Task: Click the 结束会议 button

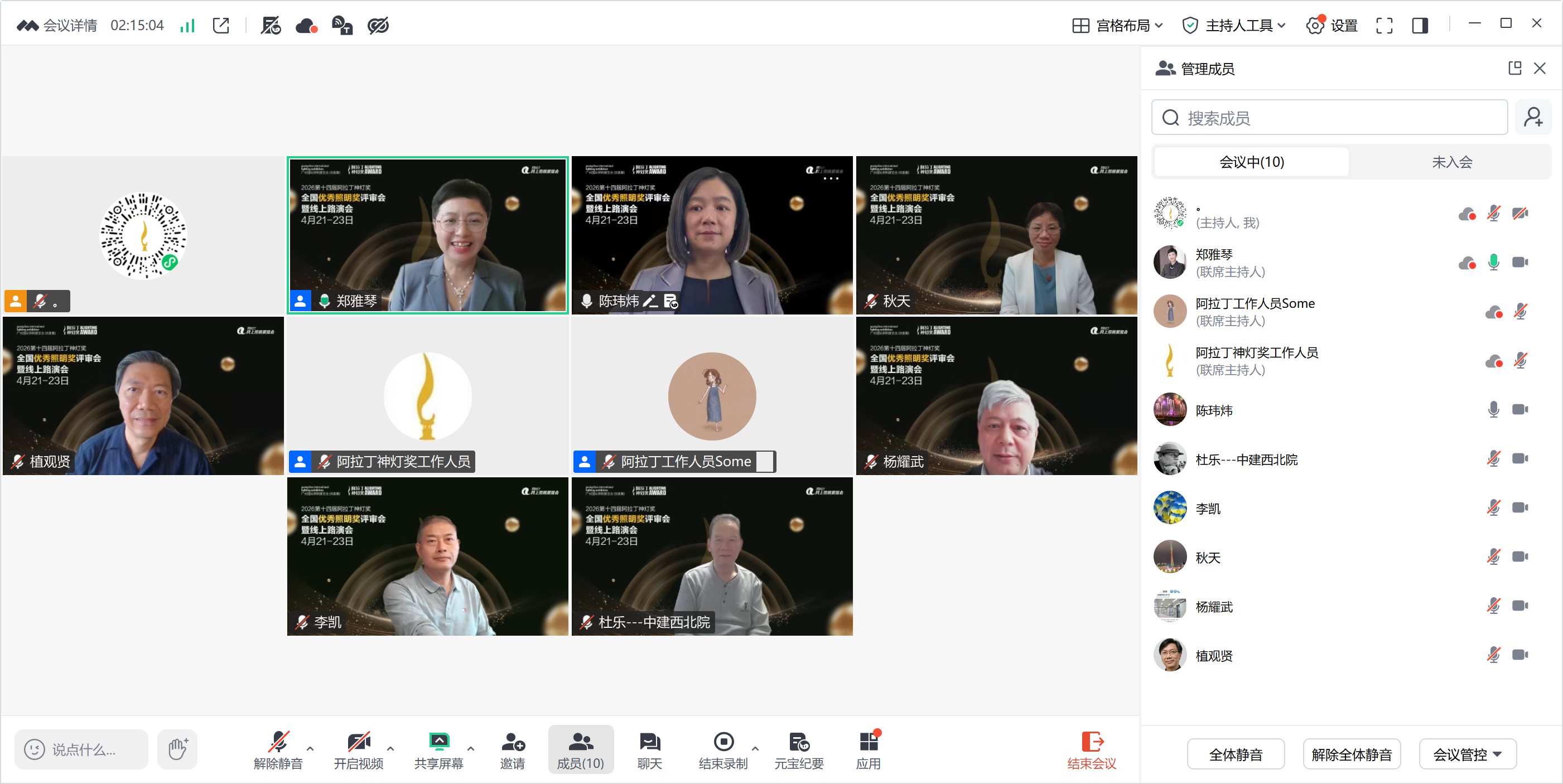Action: point(1092,749)
